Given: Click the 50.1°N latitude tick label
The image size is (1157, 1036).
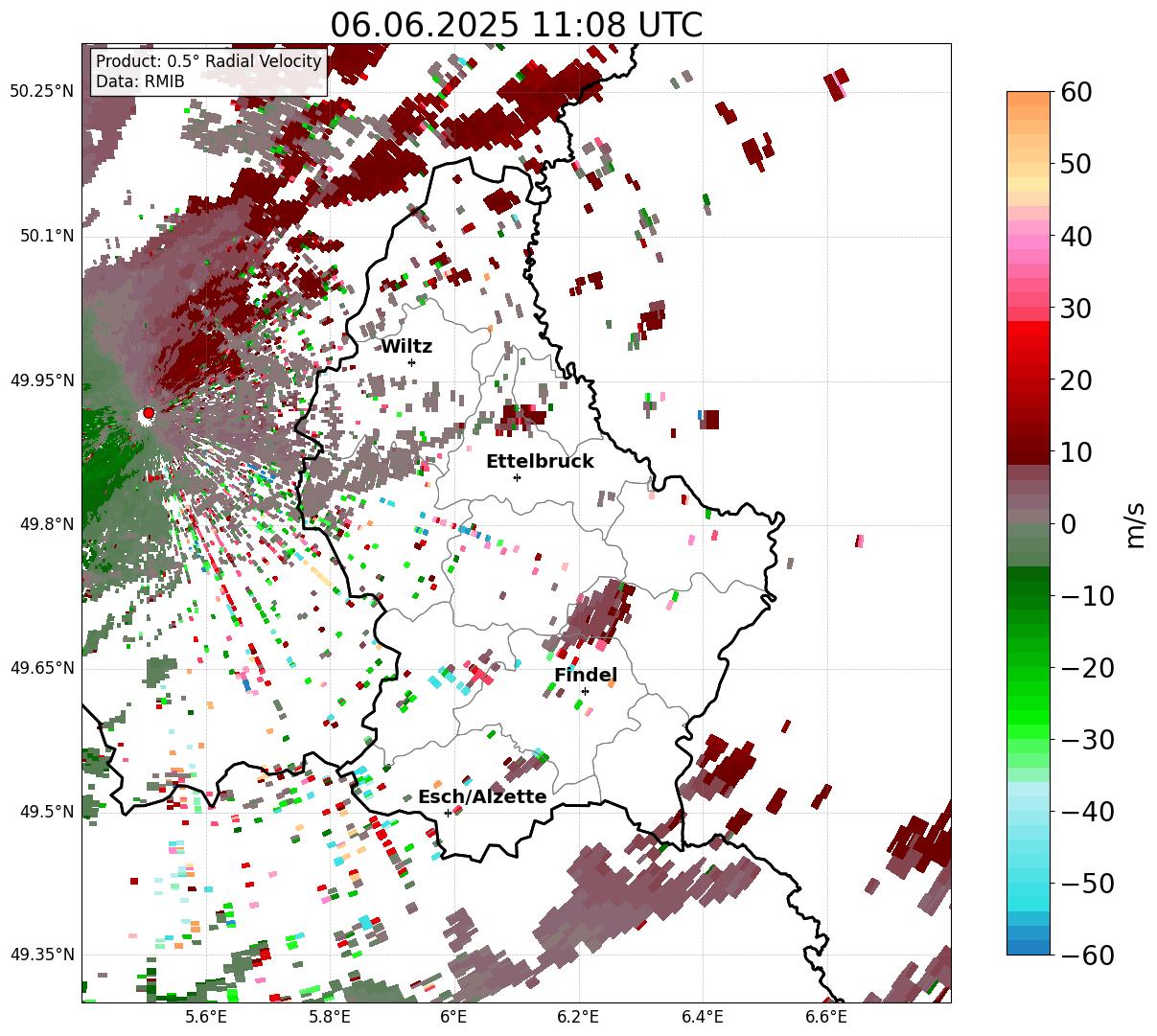Looking at the screenshot, I should tap(46, 236).
